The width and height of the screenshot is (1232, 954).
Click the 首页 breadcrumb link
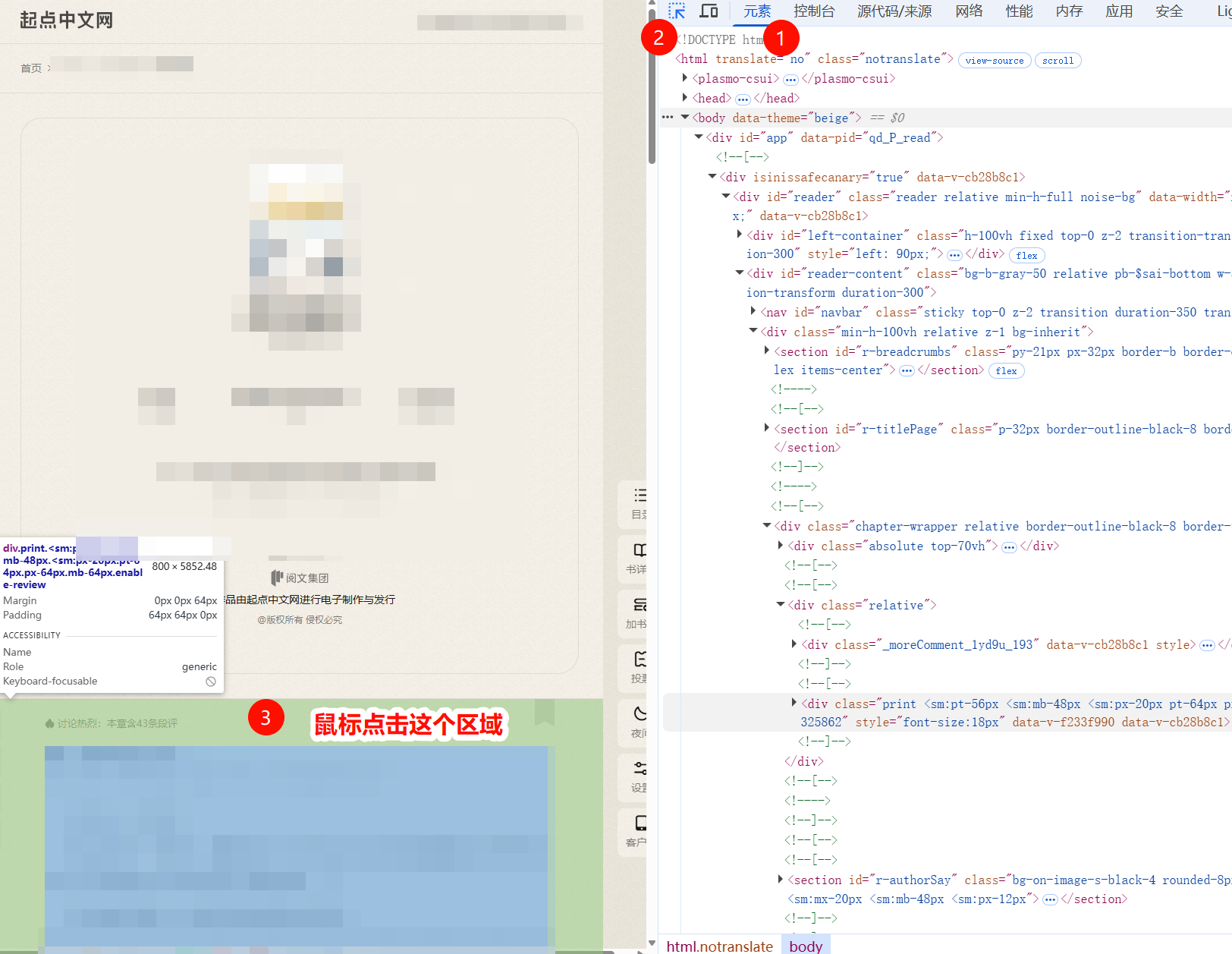(x=31, y=68)
